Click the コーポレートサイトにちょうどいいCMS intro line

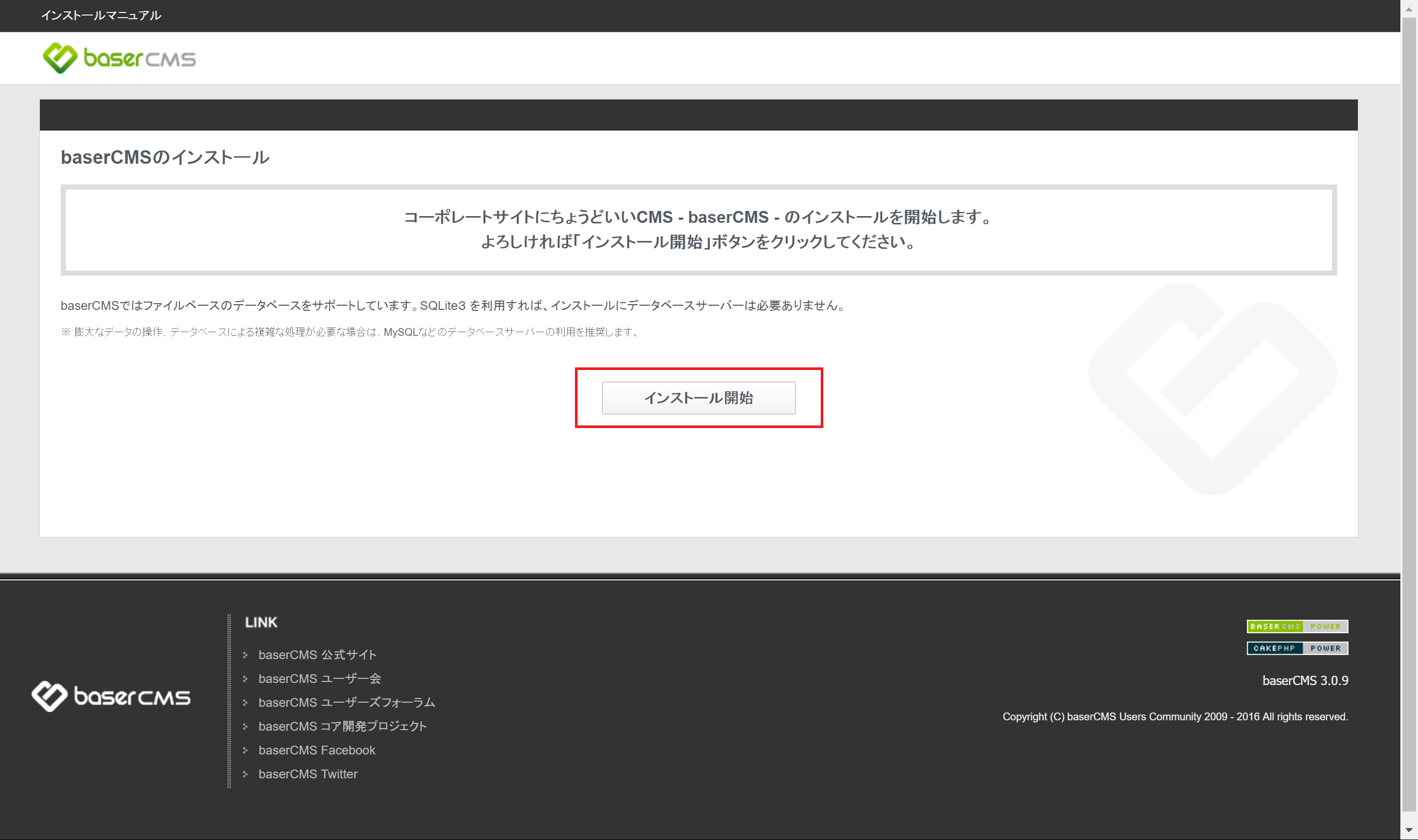[698, 217]
